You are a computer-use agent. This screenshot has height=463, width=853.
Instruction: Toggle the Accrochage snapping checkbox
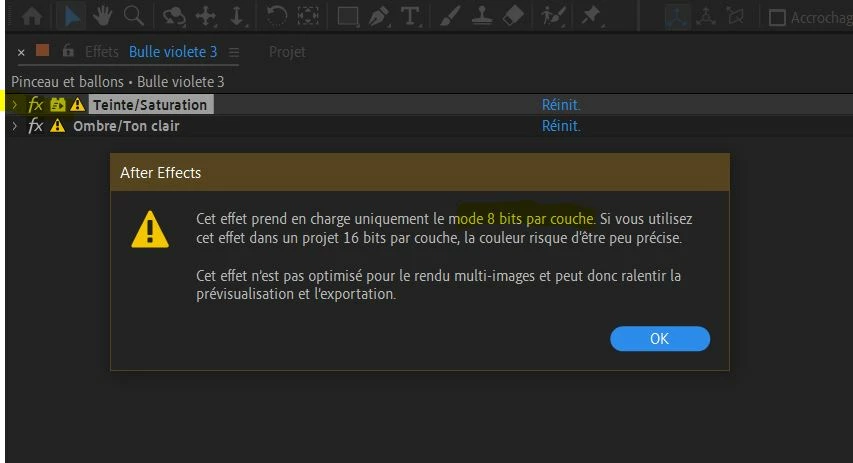click(777, 18)
